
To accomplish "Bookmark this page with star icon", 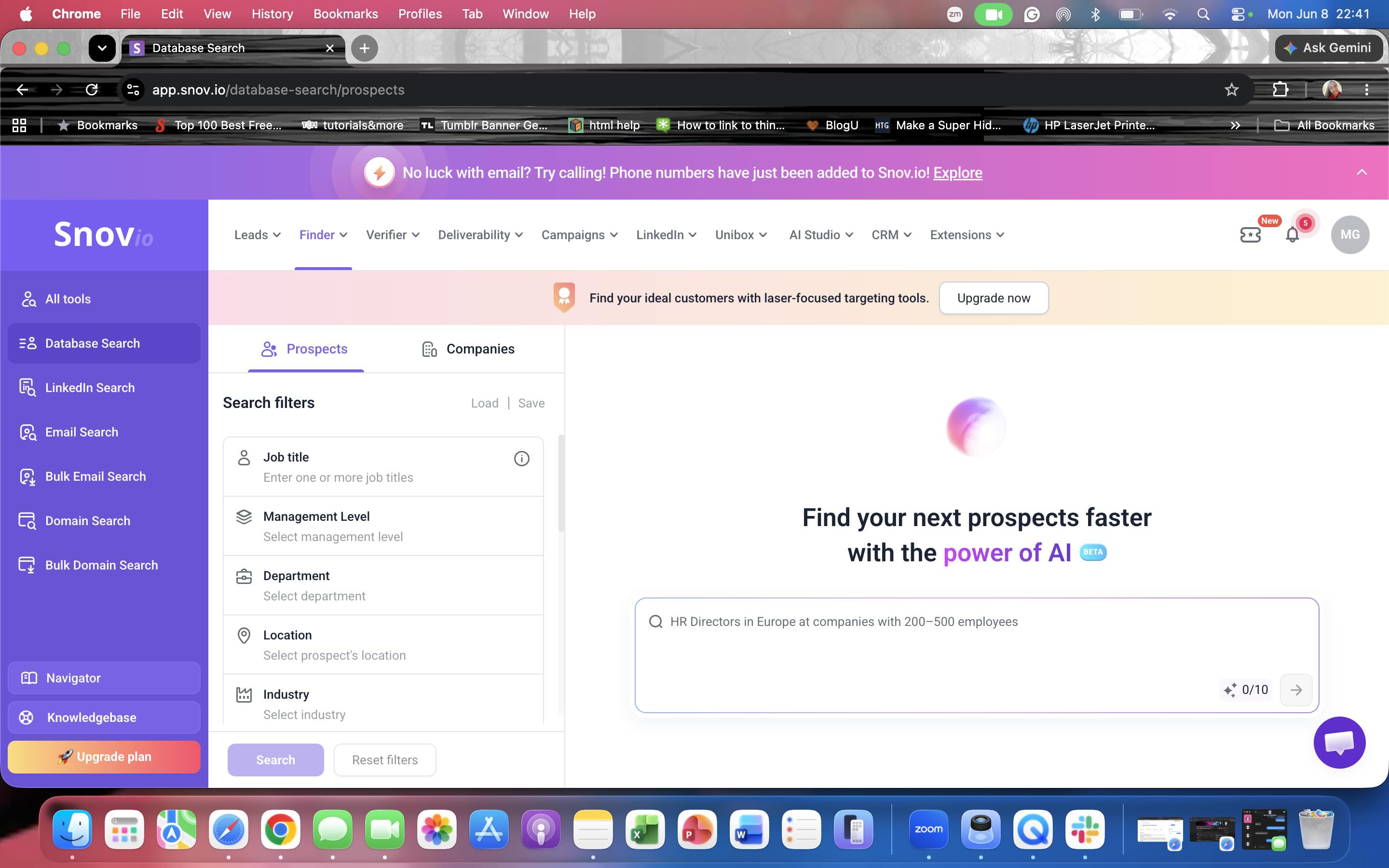I will [x=1231, y=90].
